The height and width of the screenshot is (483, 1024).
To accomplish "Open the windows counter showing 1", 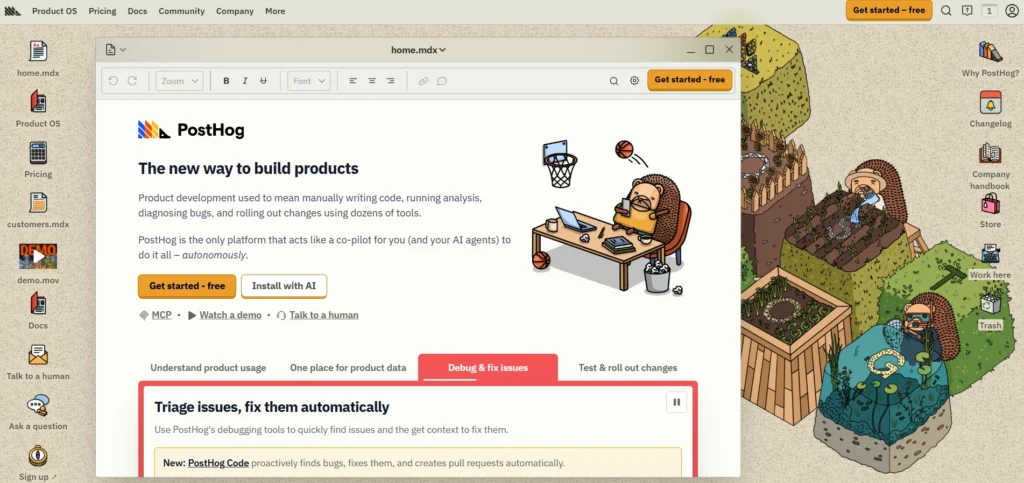I will (989, 10).
